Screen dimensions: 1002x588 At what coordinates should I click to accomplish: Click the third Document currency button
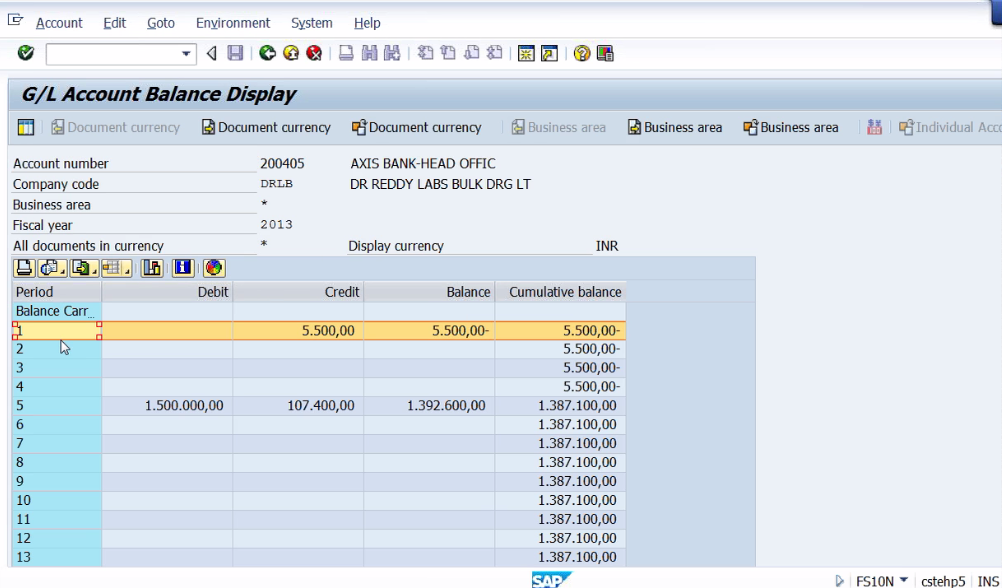(417, 127)
